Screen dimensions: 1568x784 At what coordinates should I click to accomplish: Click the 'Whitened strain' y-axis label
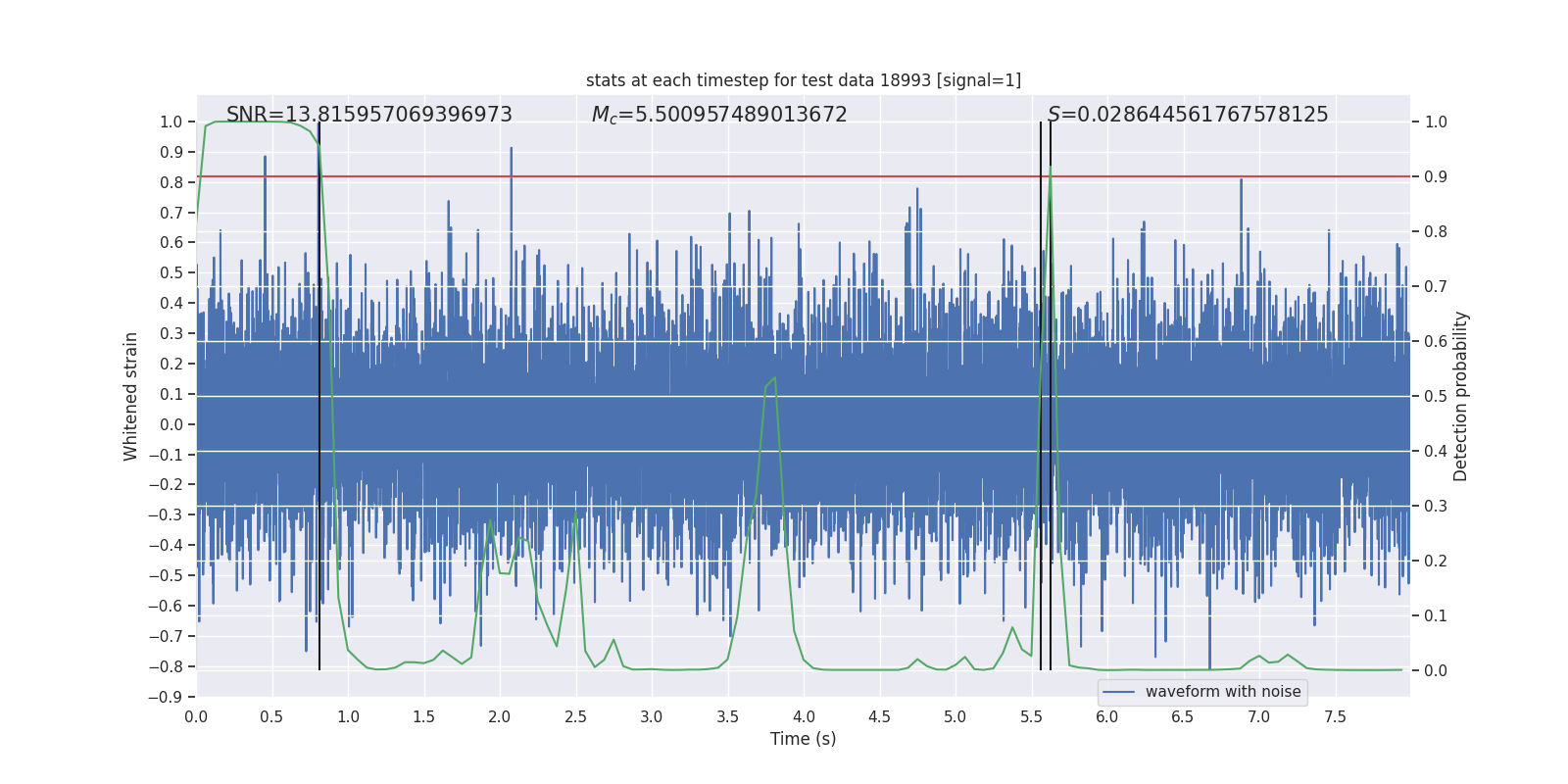[x=130, y=396]
